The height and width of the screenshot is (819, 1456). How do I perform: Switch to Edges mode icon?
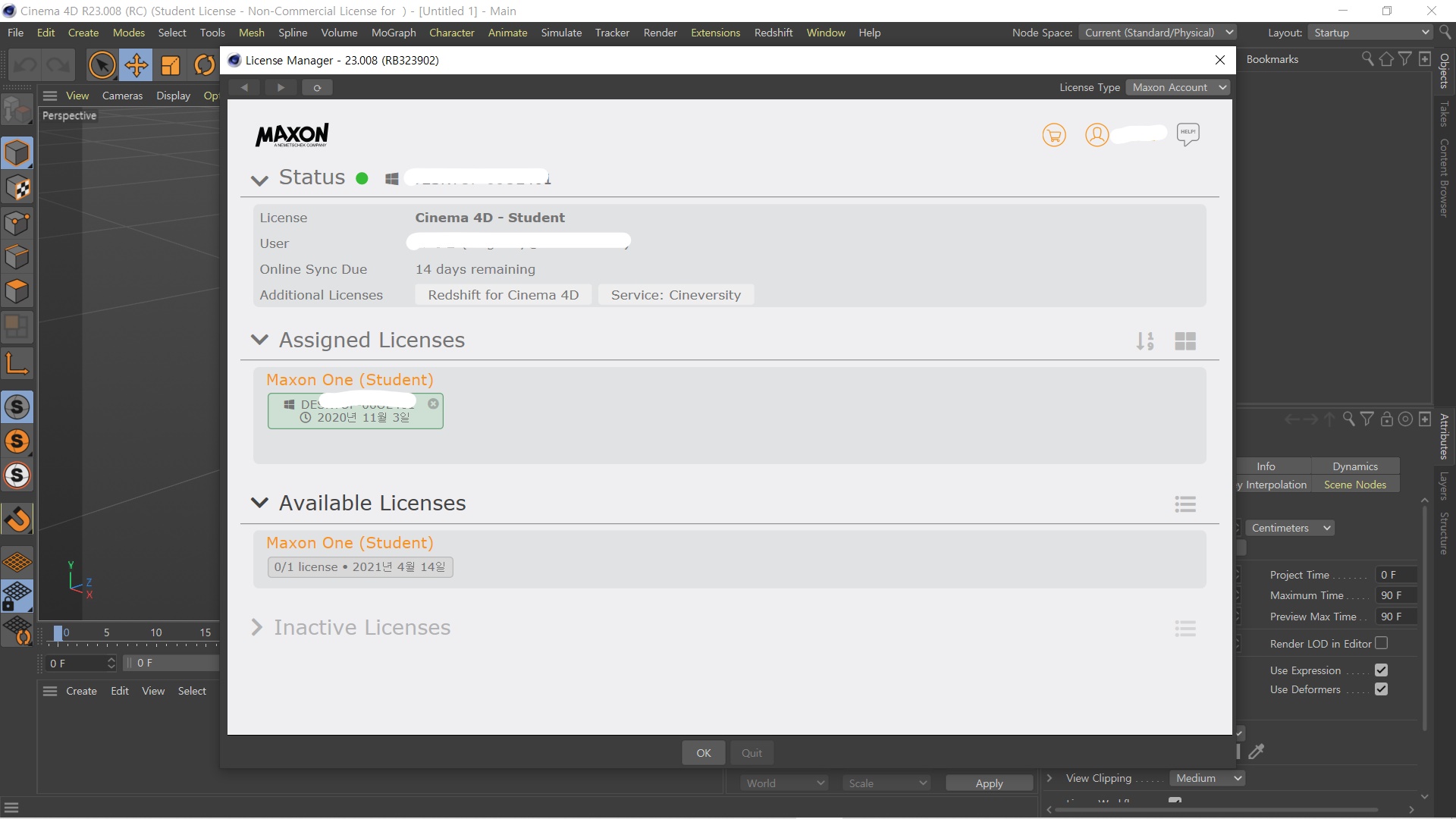[x=17, y=257]
